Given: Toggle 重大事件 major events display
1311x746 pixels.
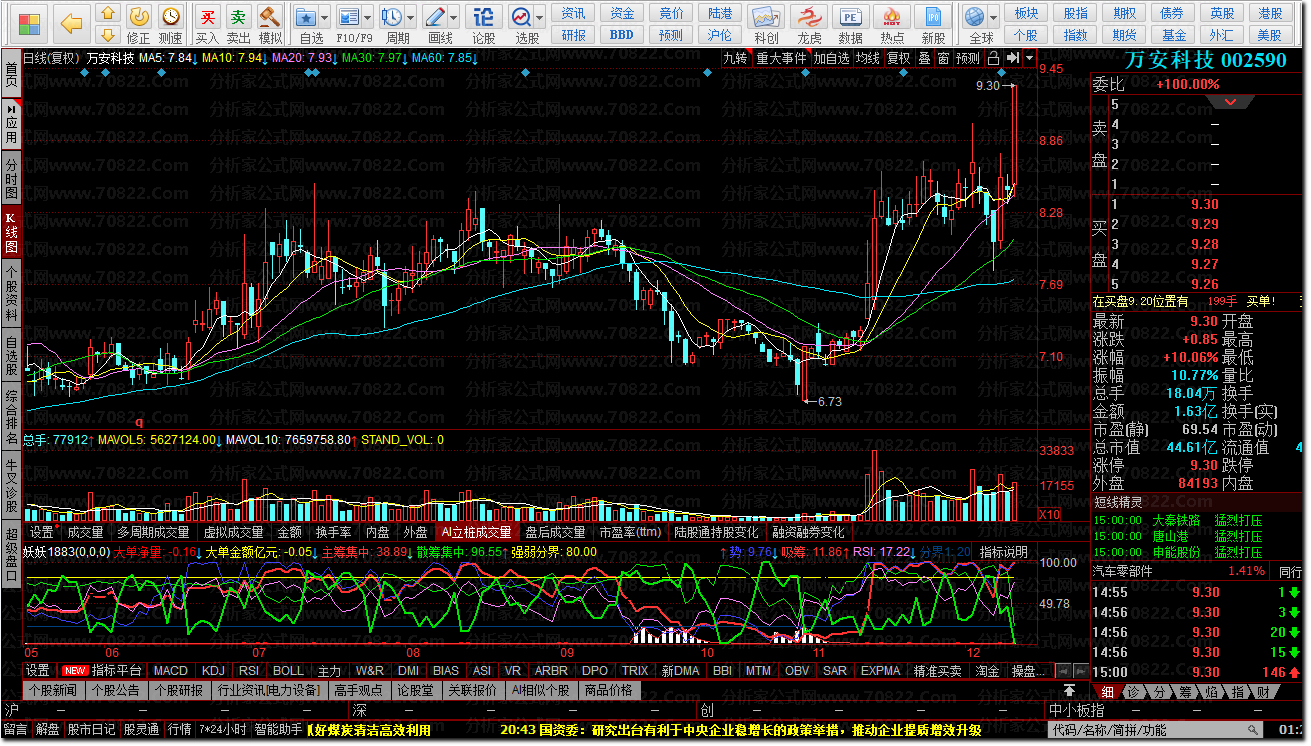Looking at the screenshot, I should 781,58.
